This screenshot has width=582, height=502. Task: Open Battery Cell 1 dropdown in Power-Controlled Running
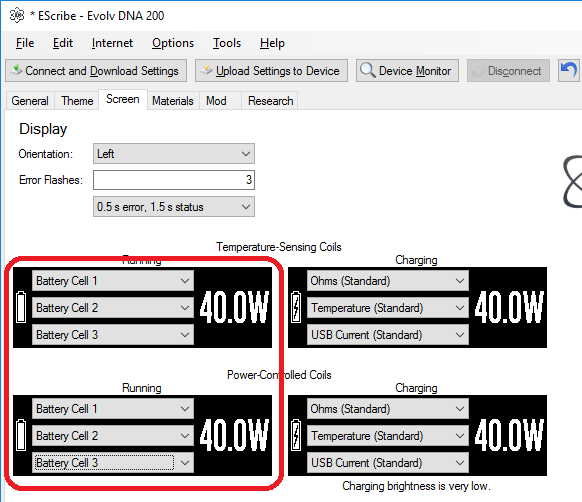pos(113,408)
